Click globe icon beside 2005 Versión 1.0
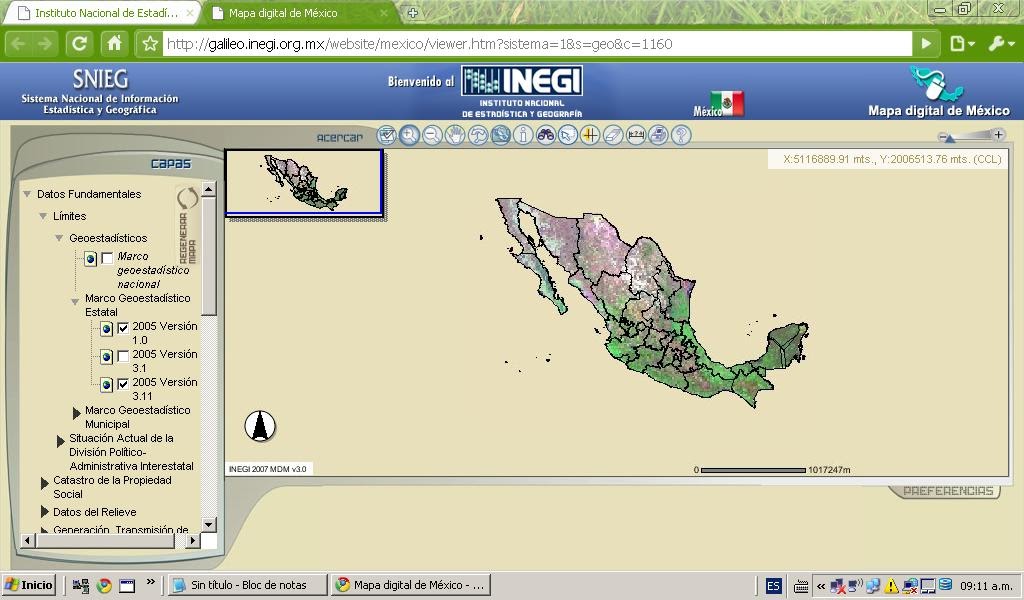Screen dimensions: 1024x600 click(106, 329)
